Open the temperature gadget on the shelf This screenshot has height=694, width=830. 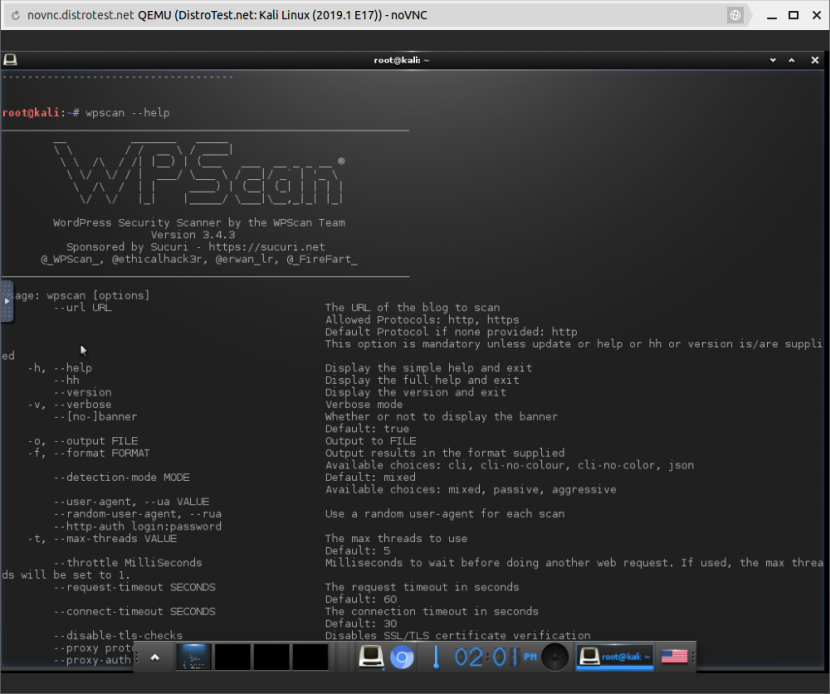pos(436,657)
